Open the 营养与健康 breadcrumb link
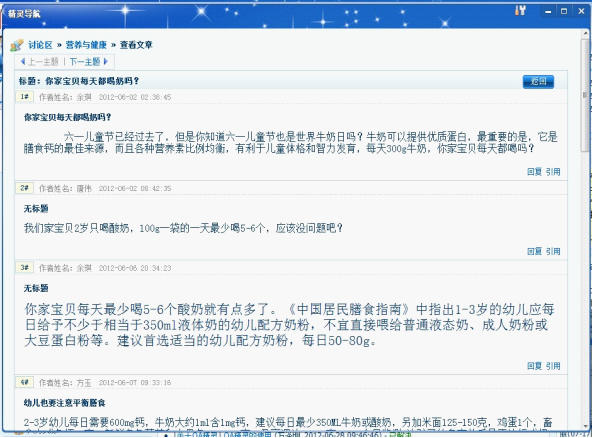The height and width of the screenshot is (438, 593). 86,45
